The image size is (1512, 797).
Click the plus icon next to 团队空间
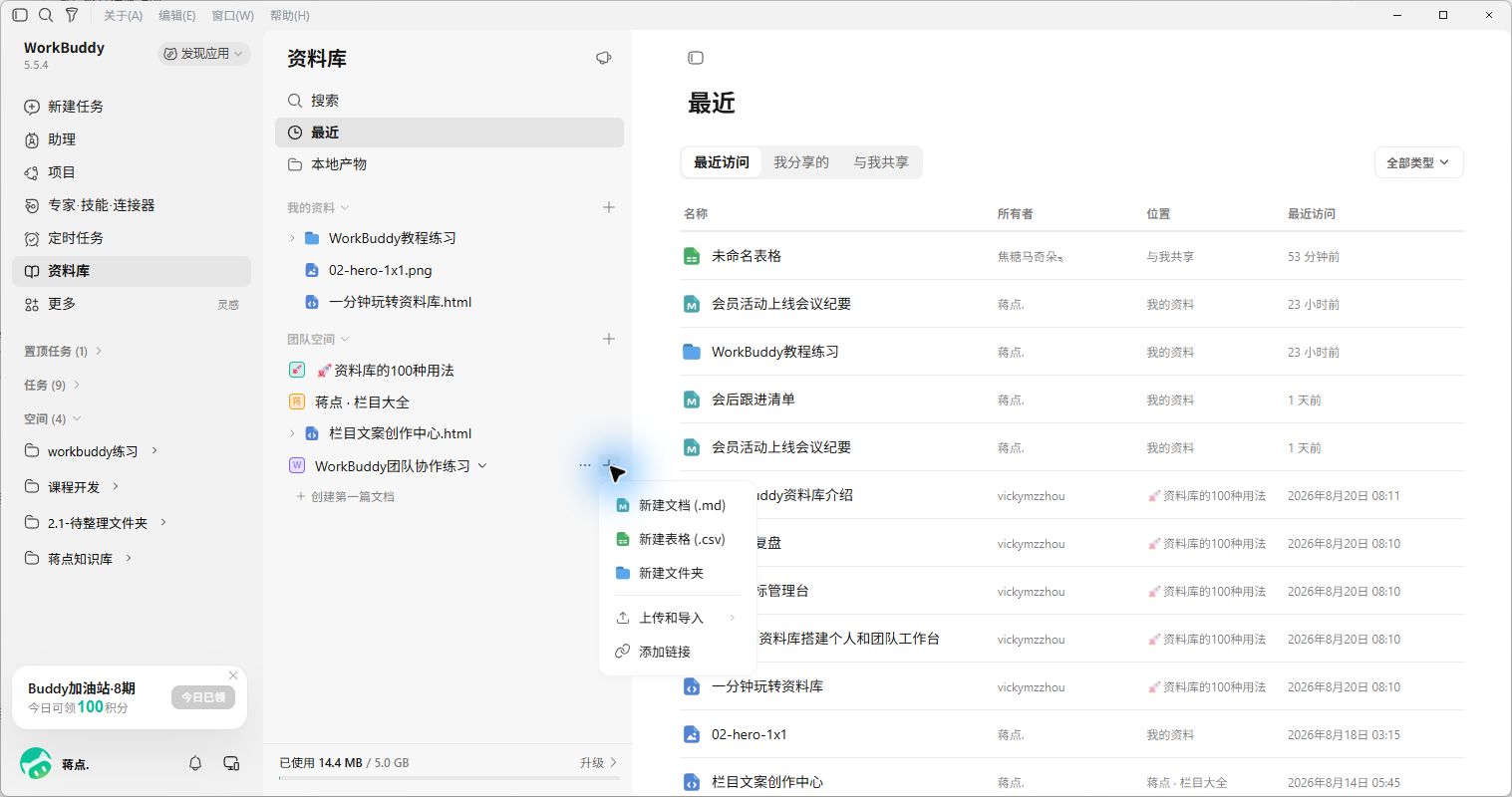pos(609,339)
